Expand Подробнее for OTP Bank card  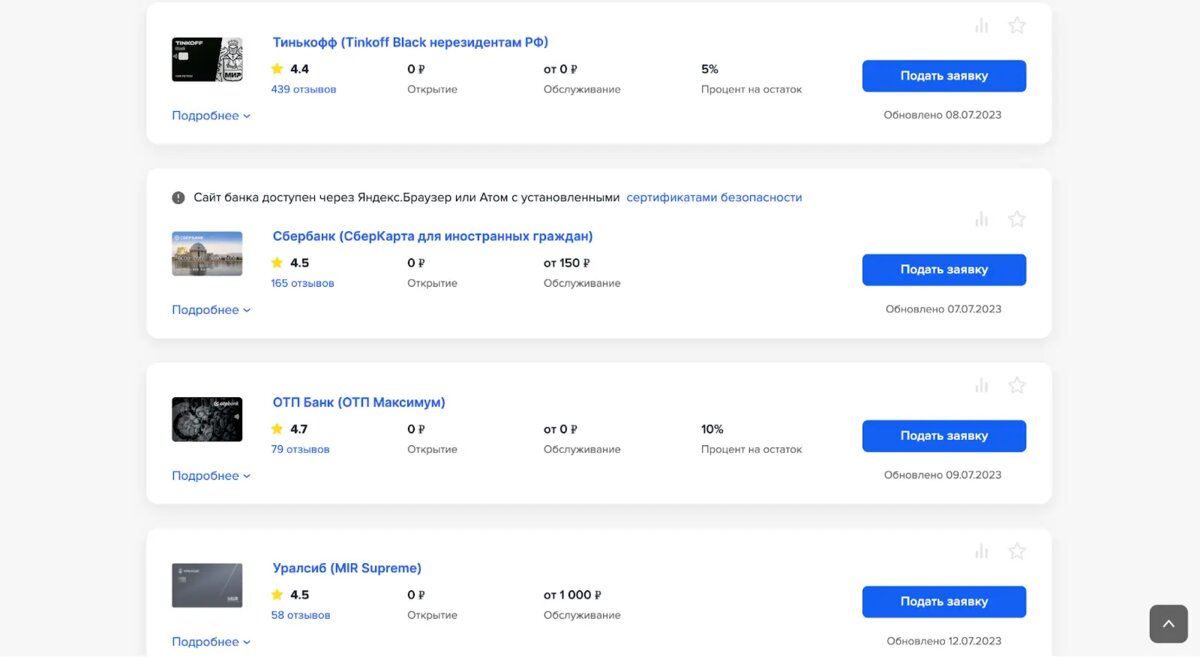210,476
